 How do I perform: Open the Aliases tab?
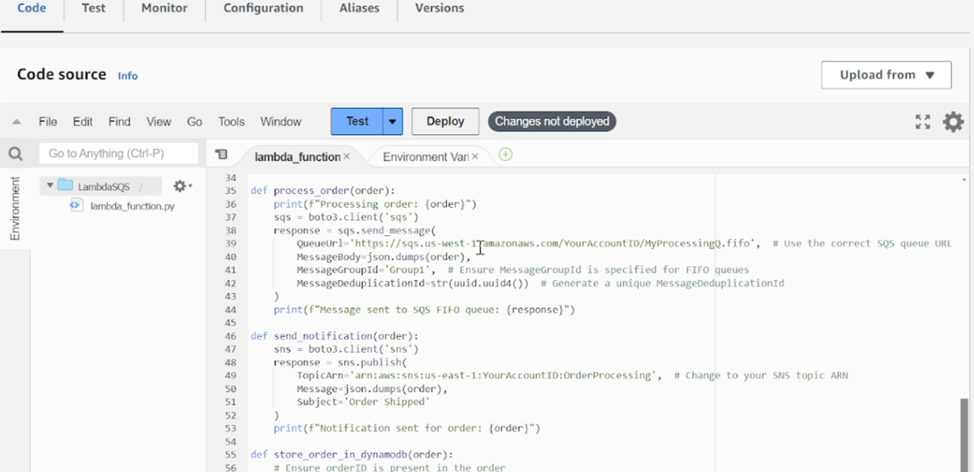click(x=358, y=9)
